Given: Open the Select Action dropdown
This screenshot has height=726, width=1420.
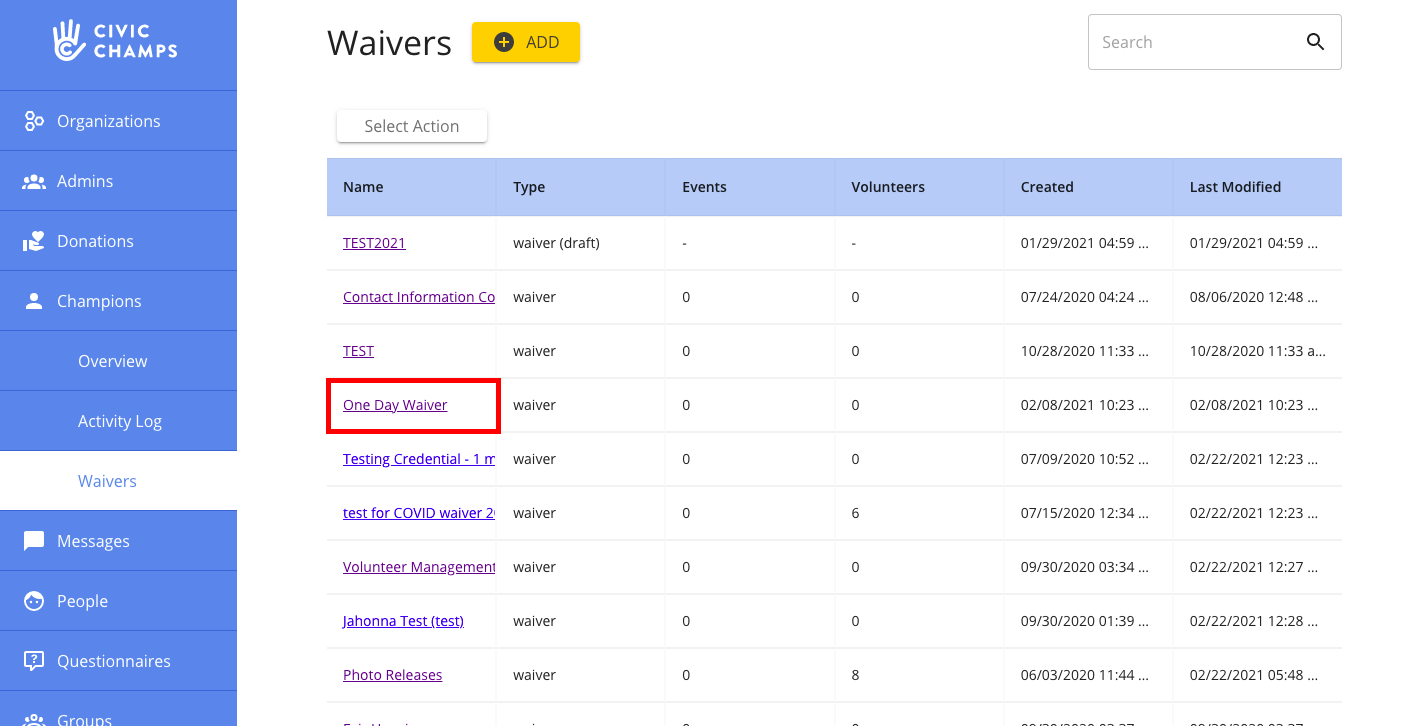Looking at the screenshot, I should pyautogui.click(x=412, y=126).
